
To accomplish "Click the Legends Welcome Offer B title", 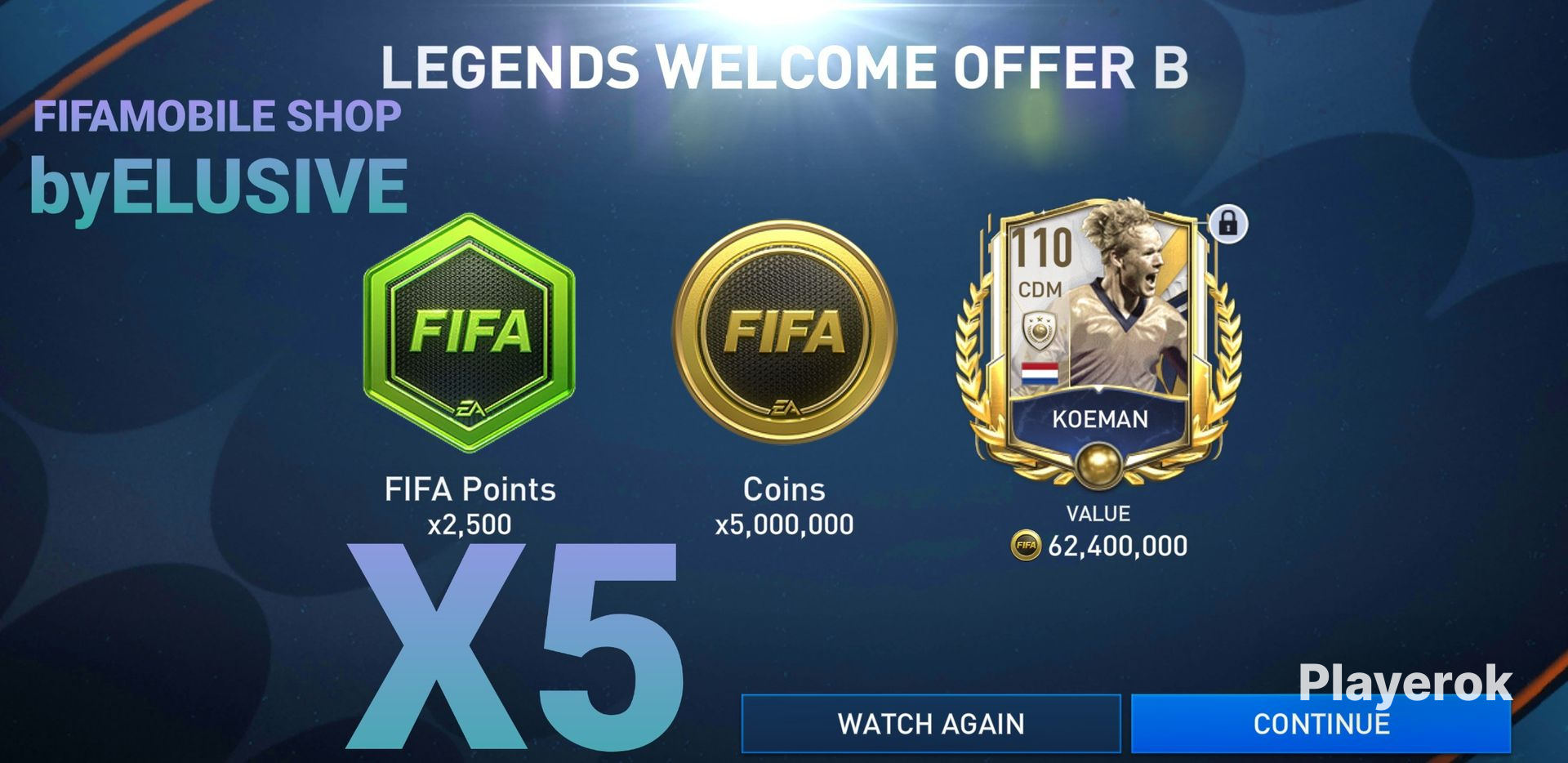I will click(x=784, y=67).
